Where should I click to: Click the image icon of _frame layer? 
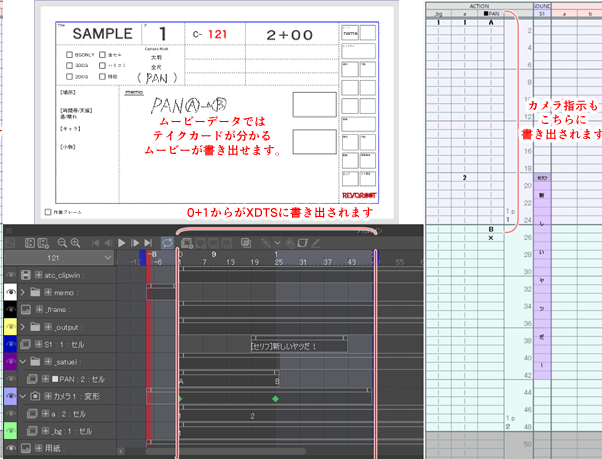click(x=26, y=309)
